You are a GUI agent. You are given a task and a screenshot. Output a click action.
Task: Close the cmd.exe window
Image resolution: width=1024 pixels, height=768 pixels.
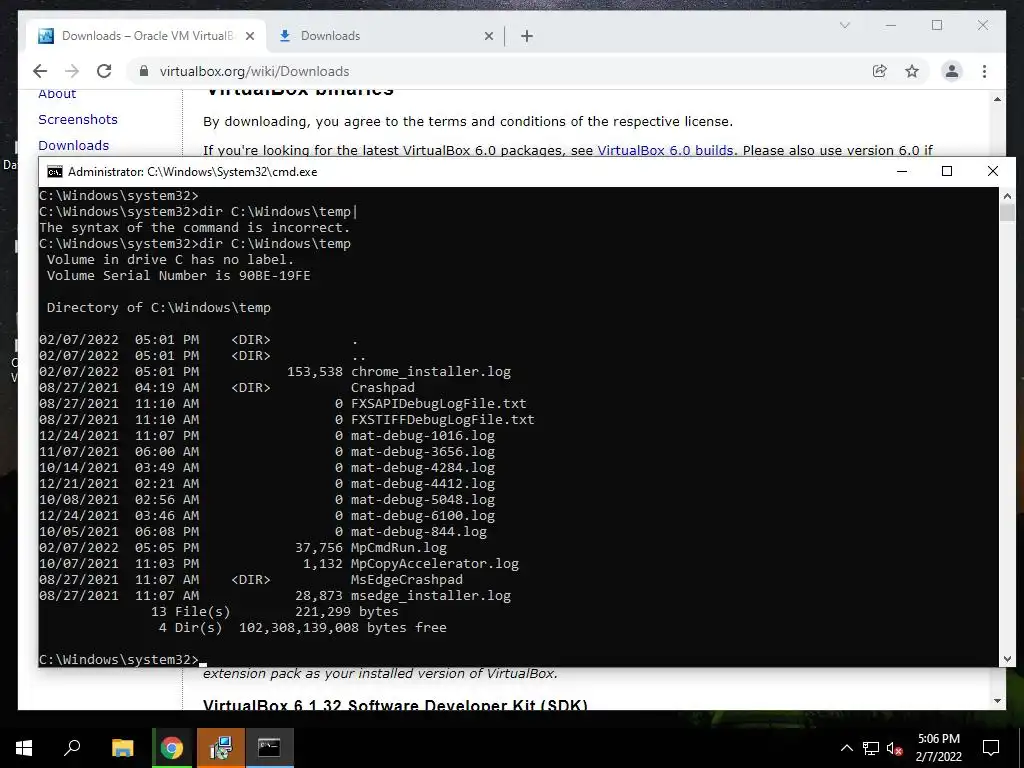(x=993, y=171)
